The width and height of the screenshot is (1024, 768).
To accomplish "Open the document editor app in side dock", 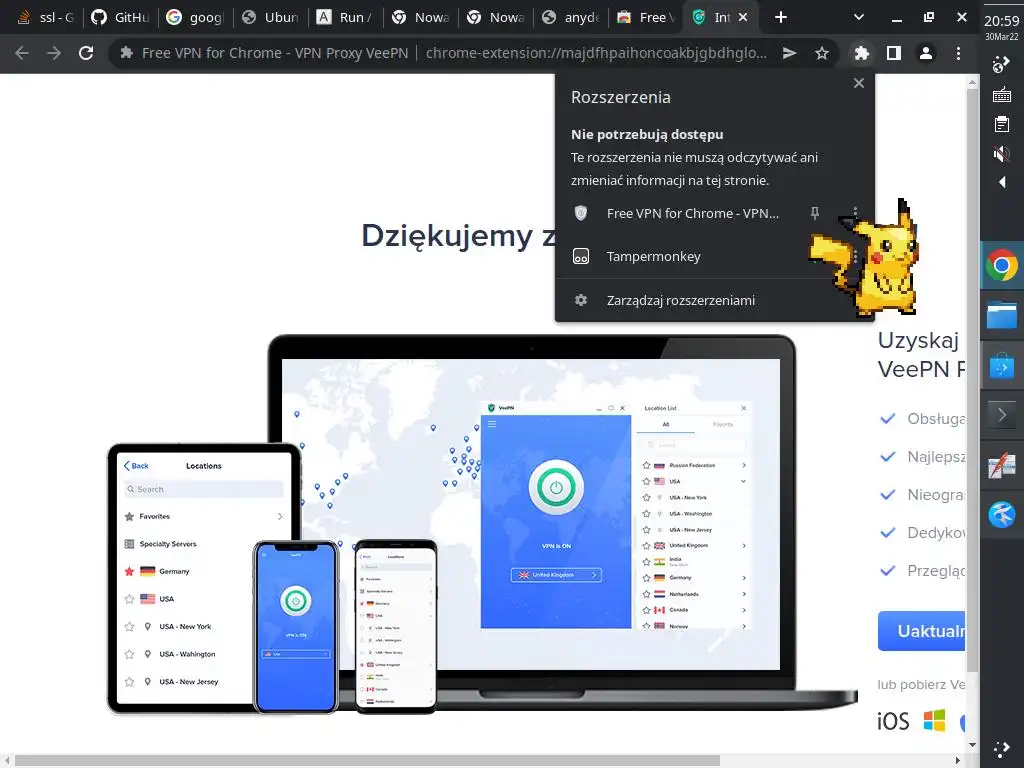I will 1002,466.
